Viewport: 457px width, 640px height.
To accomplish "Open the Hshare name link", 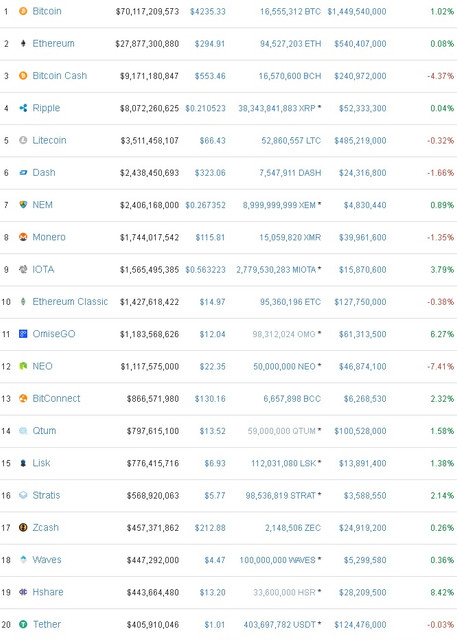I will pyautogui.click(x=48, y=591).
